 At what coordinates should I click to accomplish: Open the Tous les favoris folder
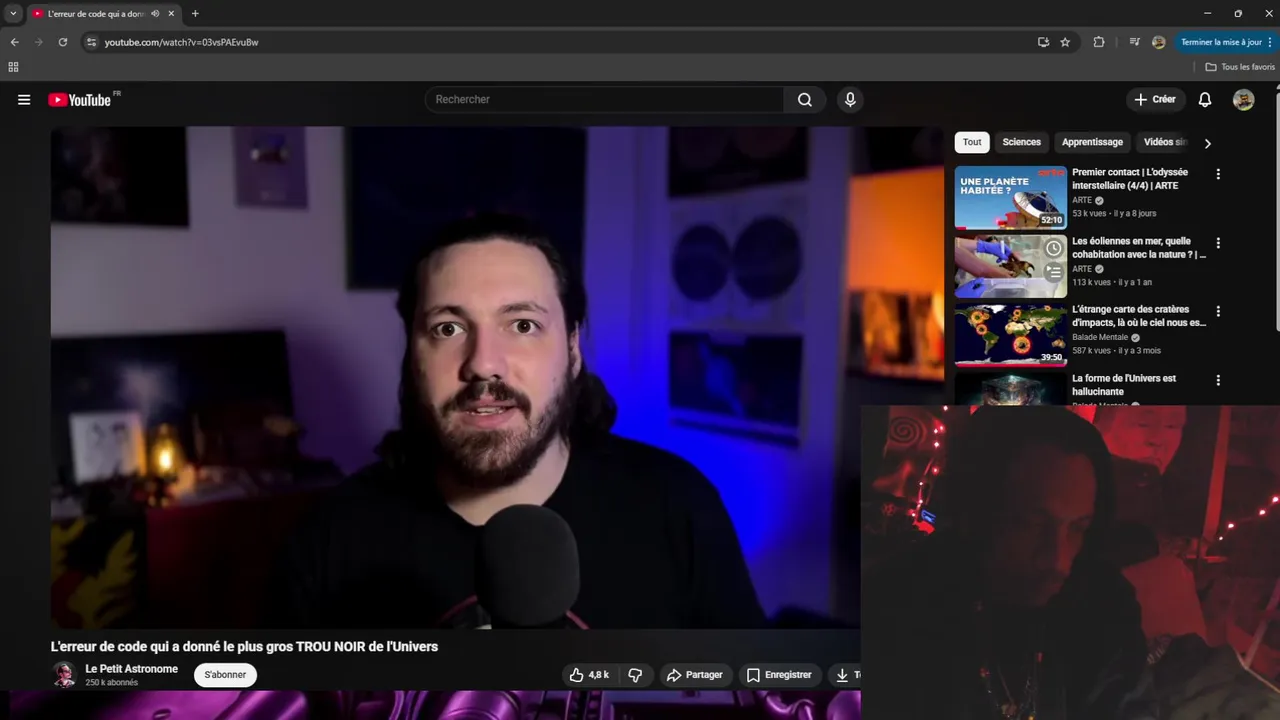pos(1240,67)
